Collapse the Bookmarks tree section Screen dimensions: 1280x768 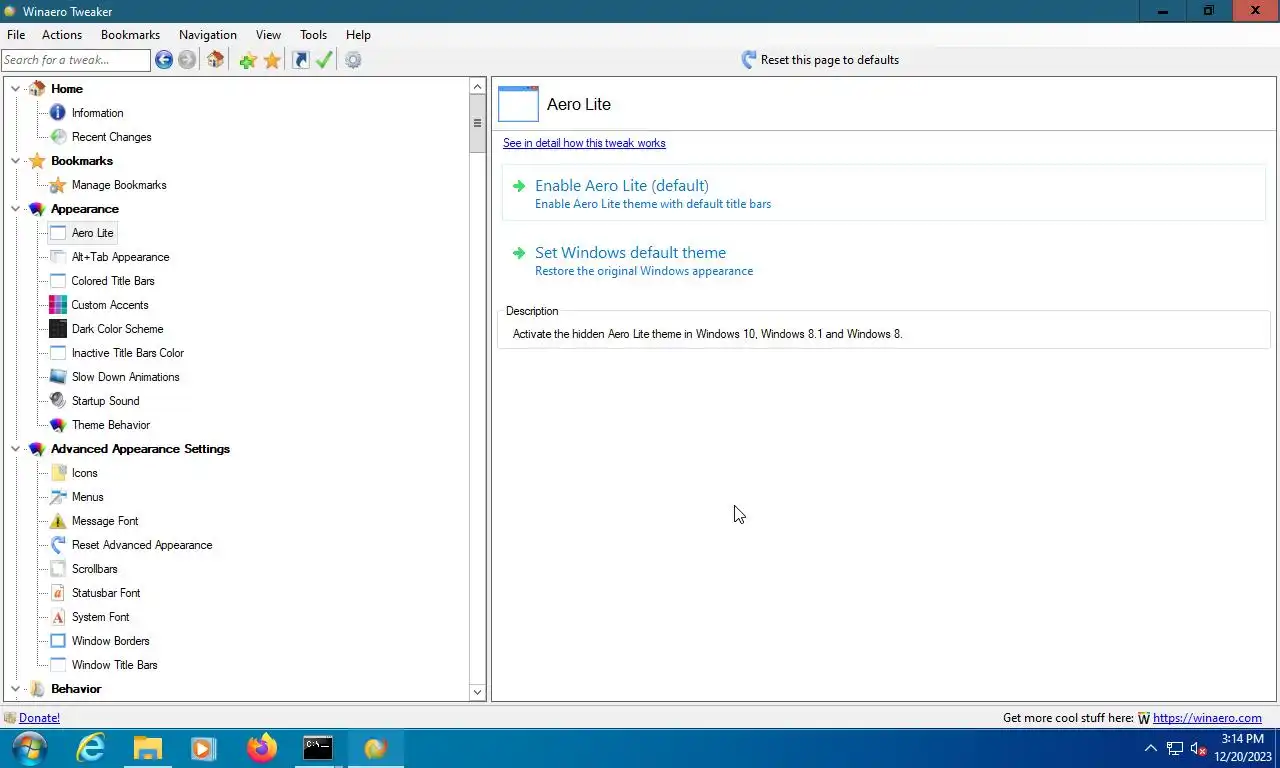[x=15, y=161]
